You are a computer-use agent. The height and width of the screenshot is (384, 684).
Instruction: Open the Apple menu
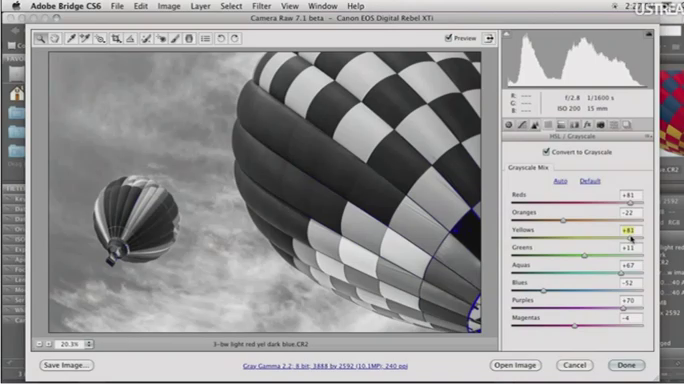click(x=16, y=6)
